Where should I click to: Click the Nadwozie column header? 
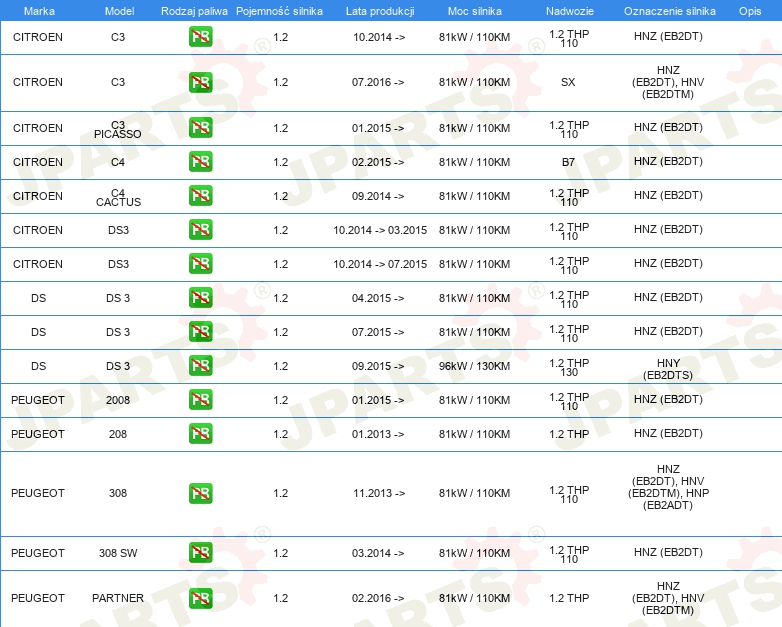point(570,11)
